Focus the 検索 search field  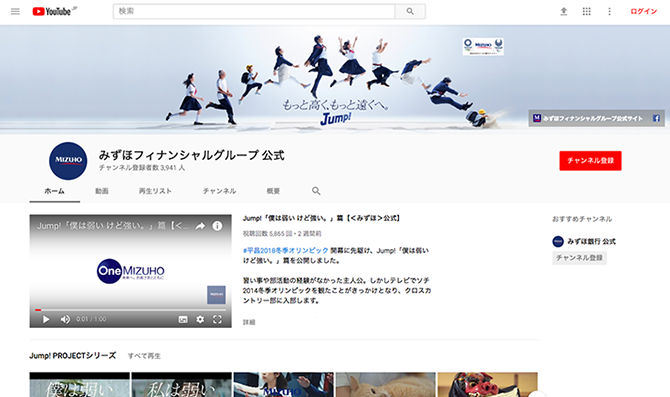tap(254, 12)
